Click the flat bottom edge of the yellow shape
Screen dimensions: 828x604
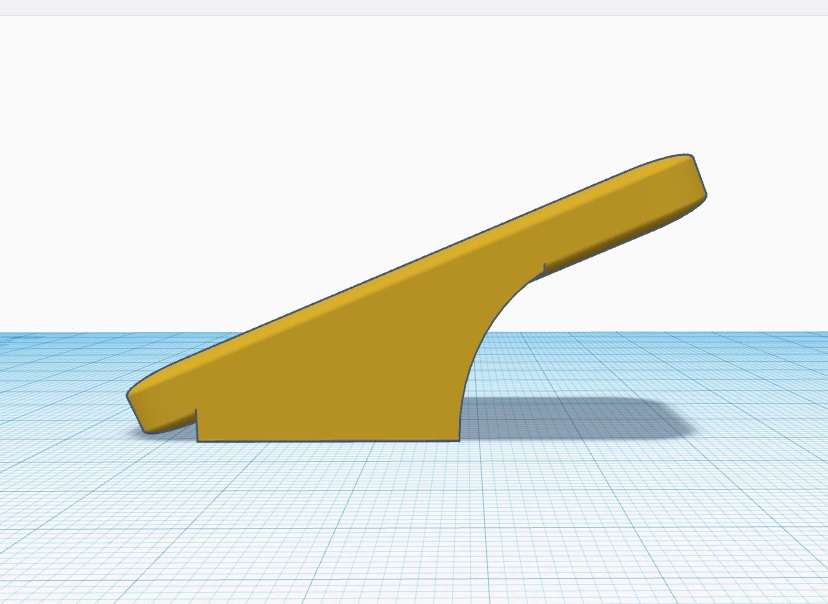pyautogui.click(x=328, y=441)
